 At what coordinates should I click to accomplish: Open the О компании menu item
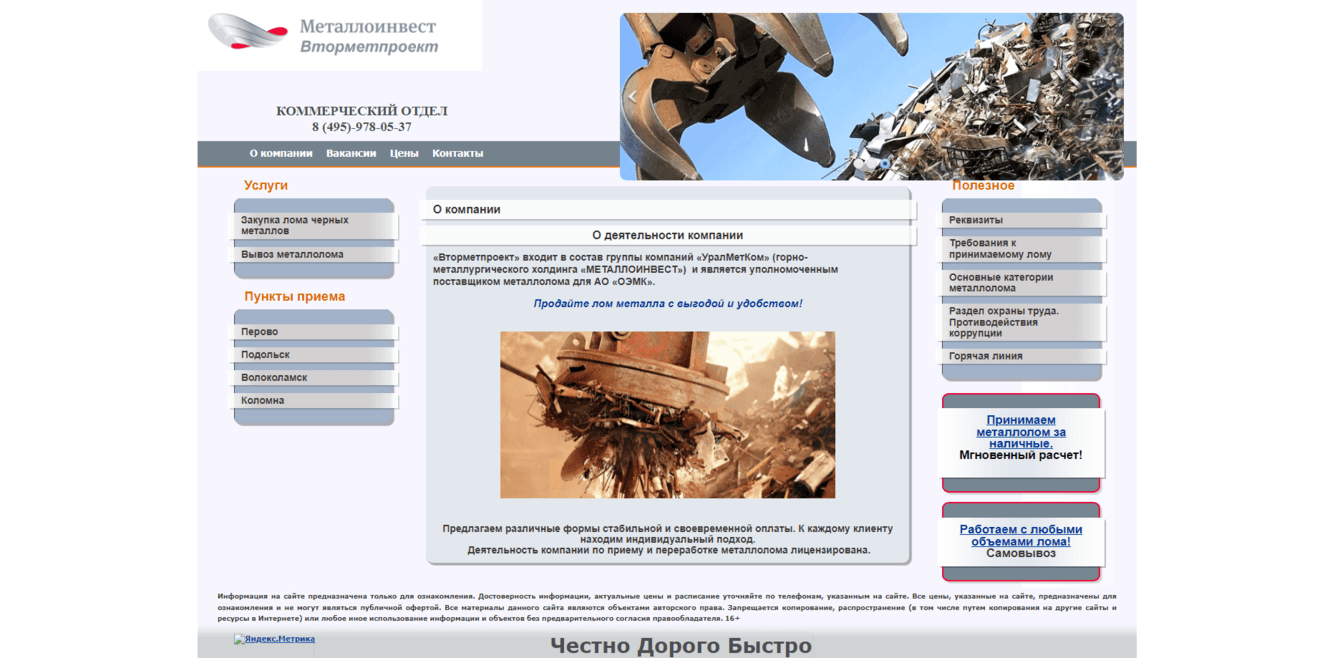click(280, 153)
